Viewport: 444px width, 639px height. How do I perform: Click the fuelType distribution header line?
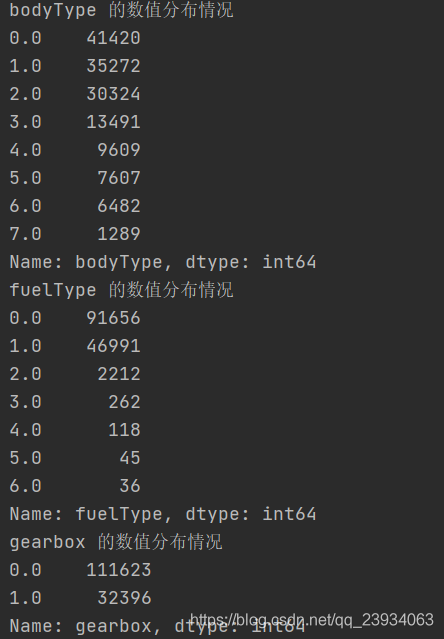[121, 290]
